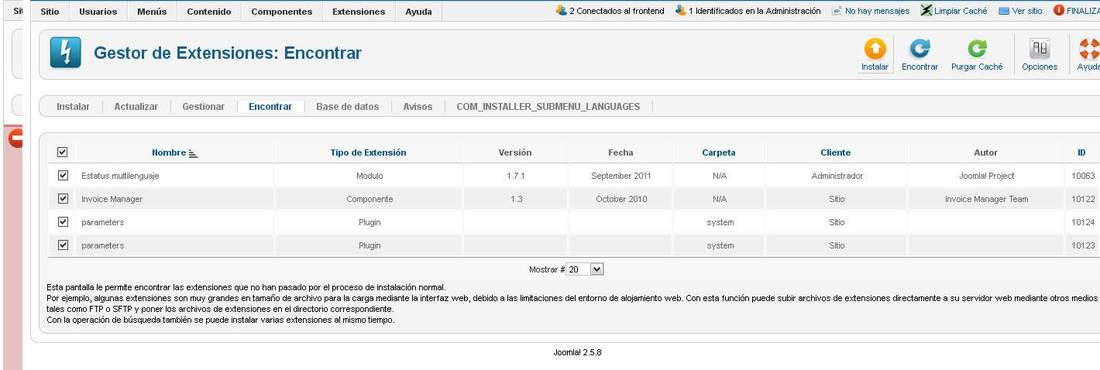Screen dimensions: 1100x370
Task: Click the Modulo type cell
Action: tap(370, 176)
